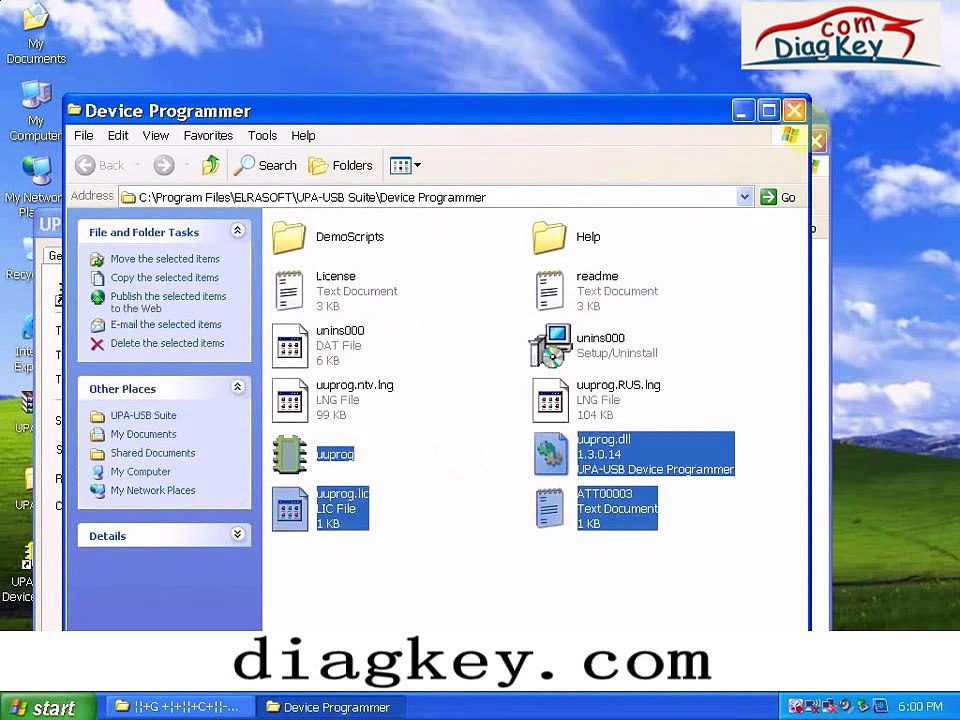960x720 pixels.
Task: Go up one folder level
Action: [x=211, y=165]
